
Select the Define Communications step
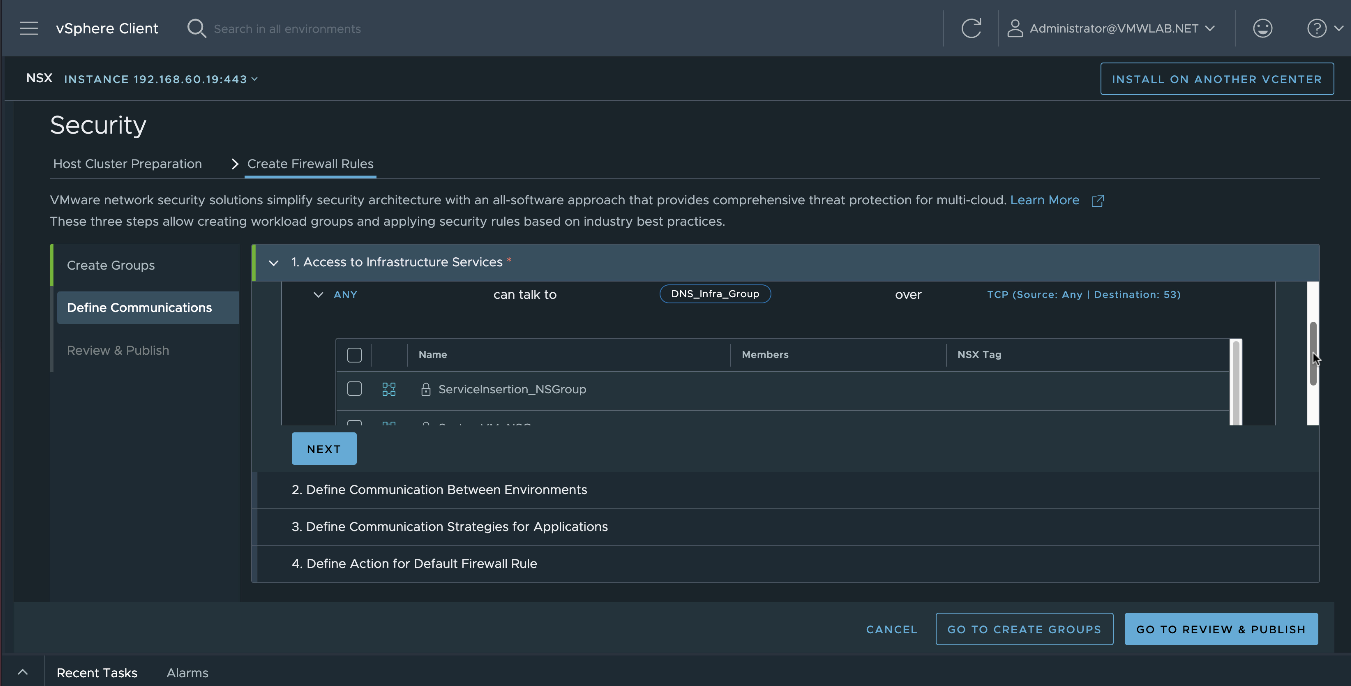pyautogui.click(x=147, y=308)
